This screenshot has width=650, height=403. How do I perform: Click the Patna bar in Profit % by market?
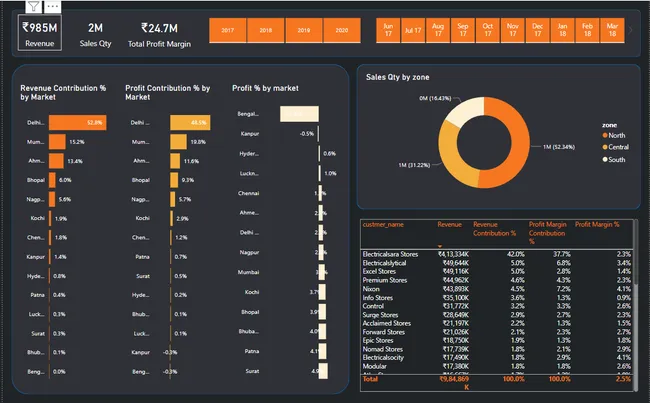coord(322,351)
